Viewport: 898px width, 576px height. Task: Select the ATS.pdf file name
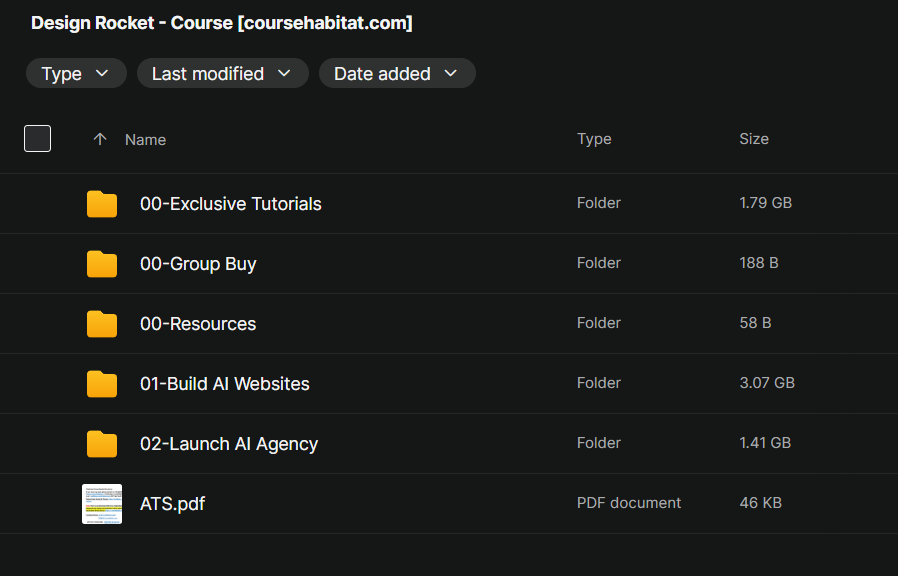tap(172, 504)
